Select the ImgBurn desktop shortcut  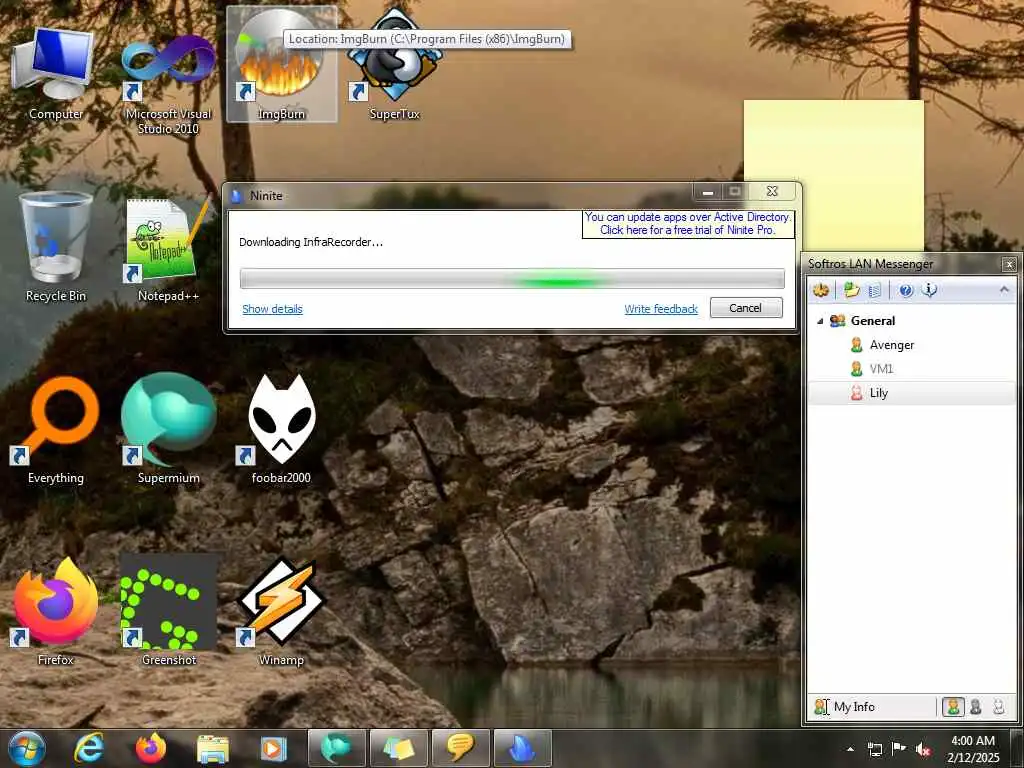tap(281, 65)
